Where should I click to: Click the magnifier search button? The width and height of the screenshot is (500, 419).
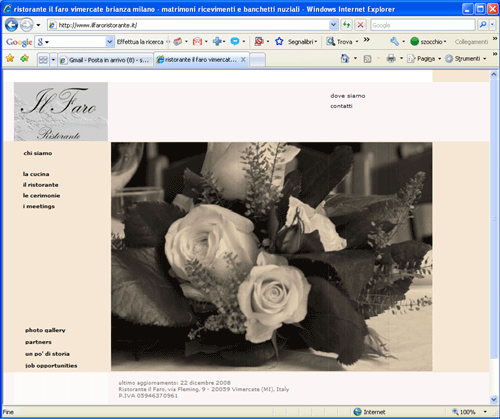(483, 25)
